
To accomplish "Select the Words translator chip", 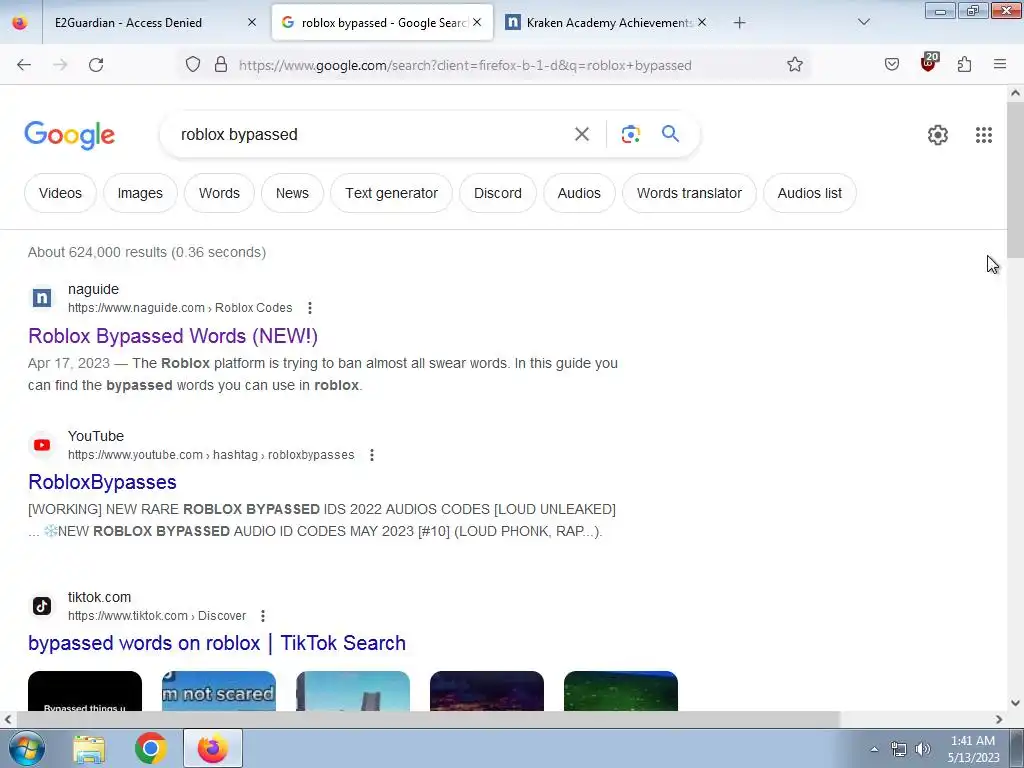I will coord(689,193).
